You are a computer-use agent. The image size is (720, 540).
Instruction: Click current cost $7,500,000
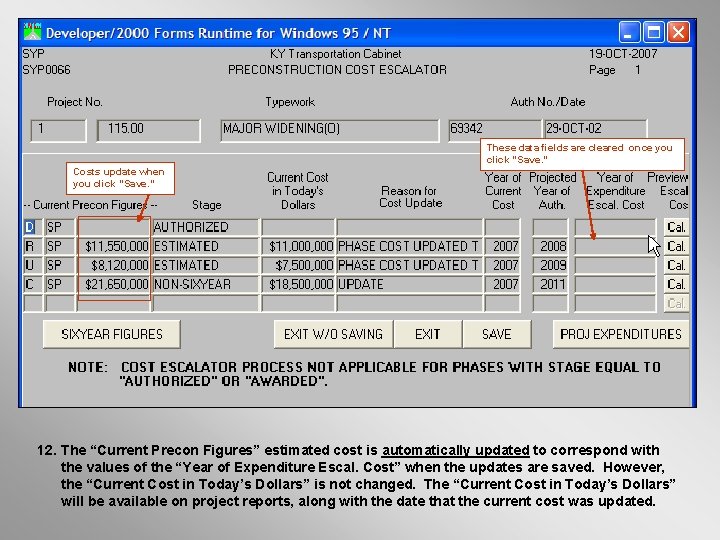(x=298, y=265)
